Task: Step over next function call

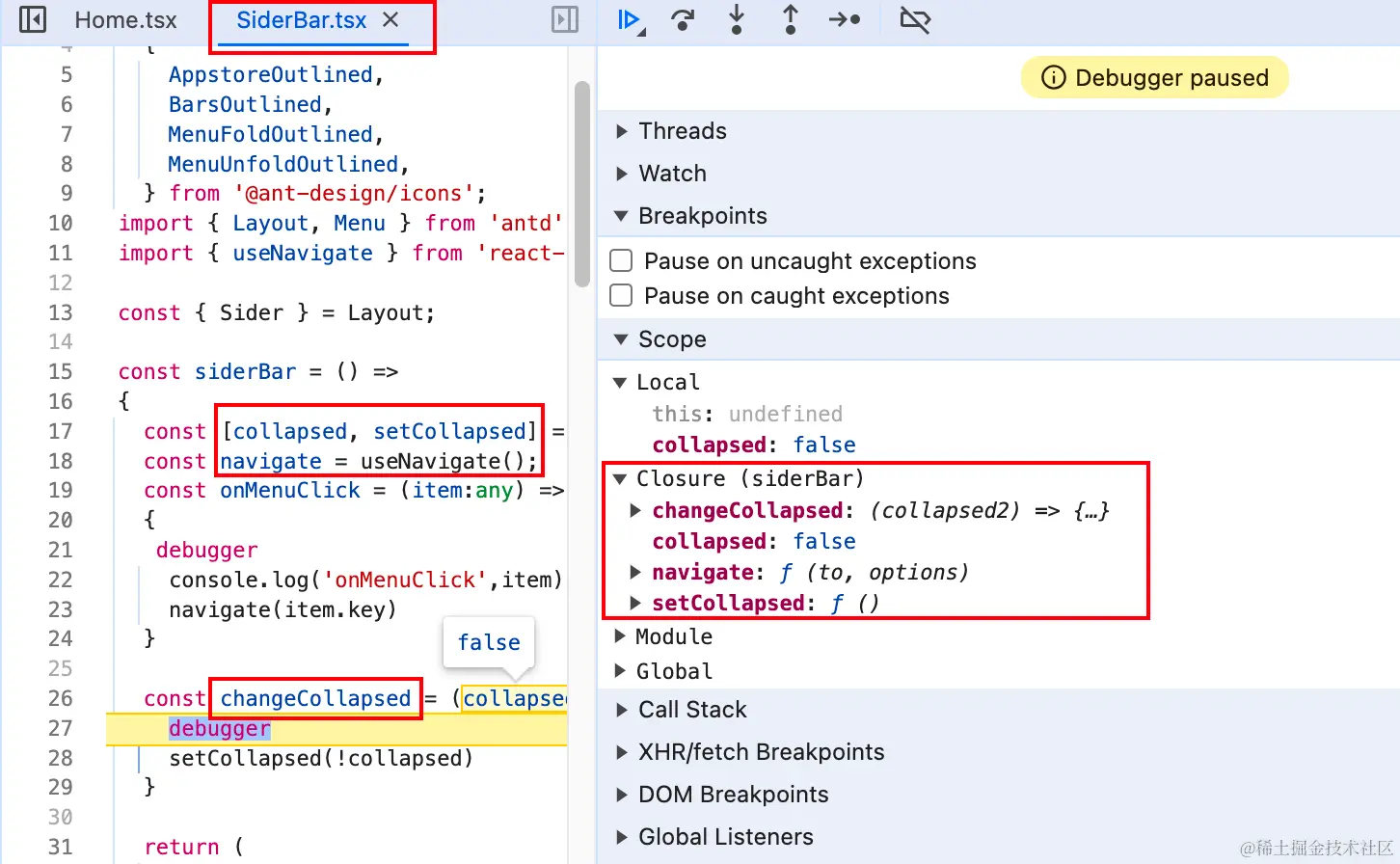Action: click(683, 19)
